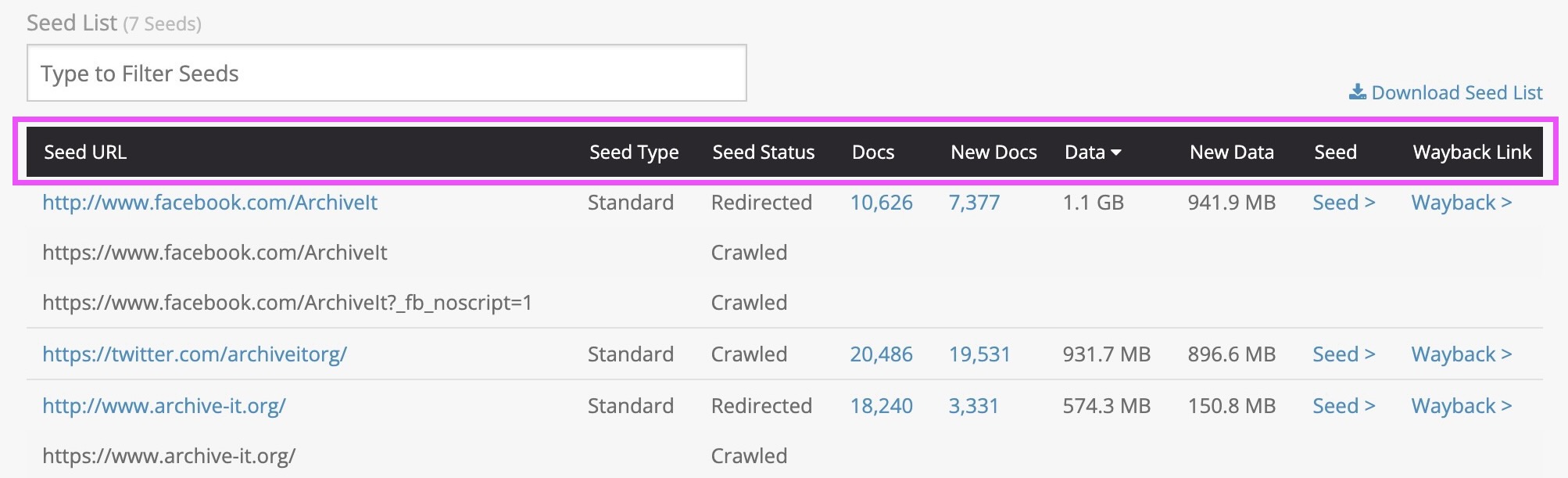
Task: Open the Seed > link for Facebook row
Action: pyautogui.click(x=1344, y=203)
